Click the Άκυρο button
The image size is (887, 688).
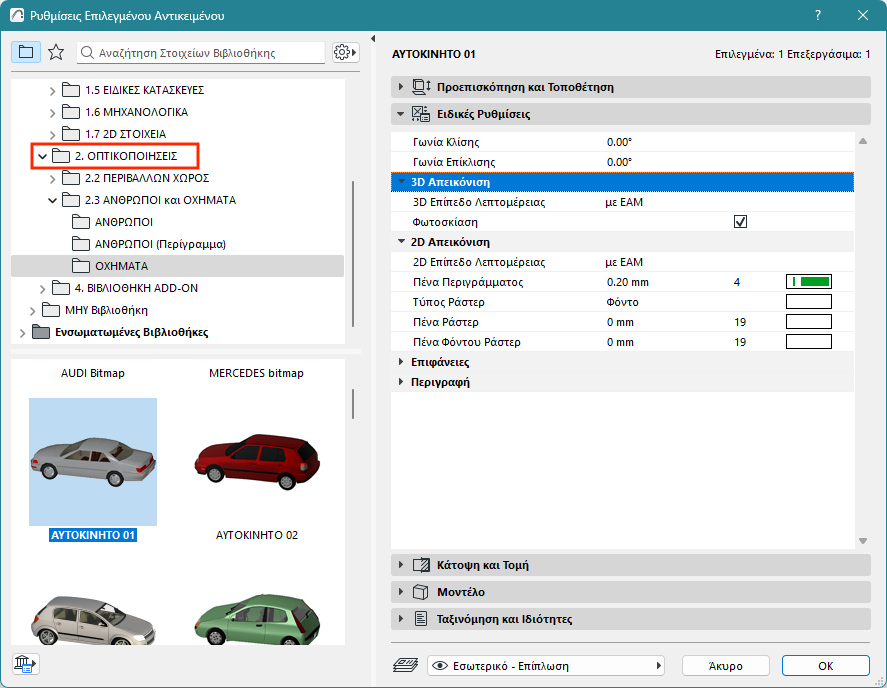click(725, 665)
